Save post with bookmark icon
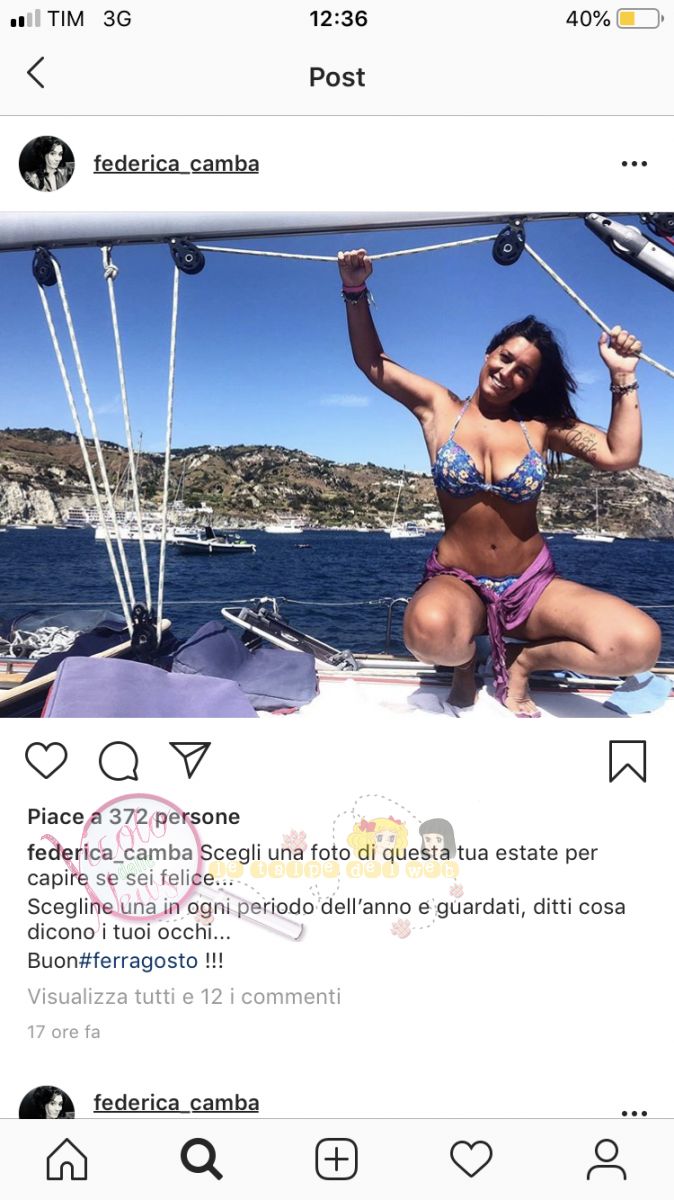Viewport: 674px width, 1200px height. point(628,761)
